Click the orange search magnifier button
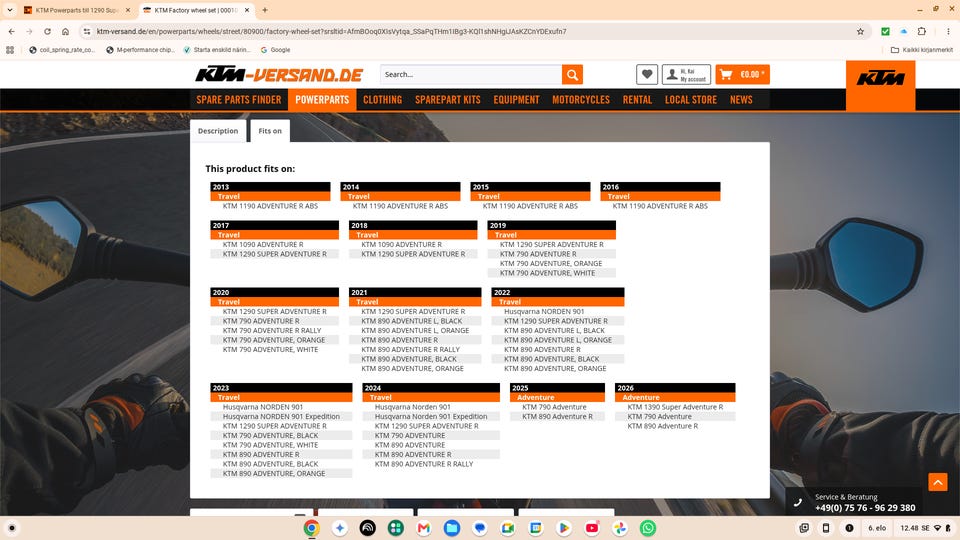This screenshot has height=540, width=960. click(572, 75)
